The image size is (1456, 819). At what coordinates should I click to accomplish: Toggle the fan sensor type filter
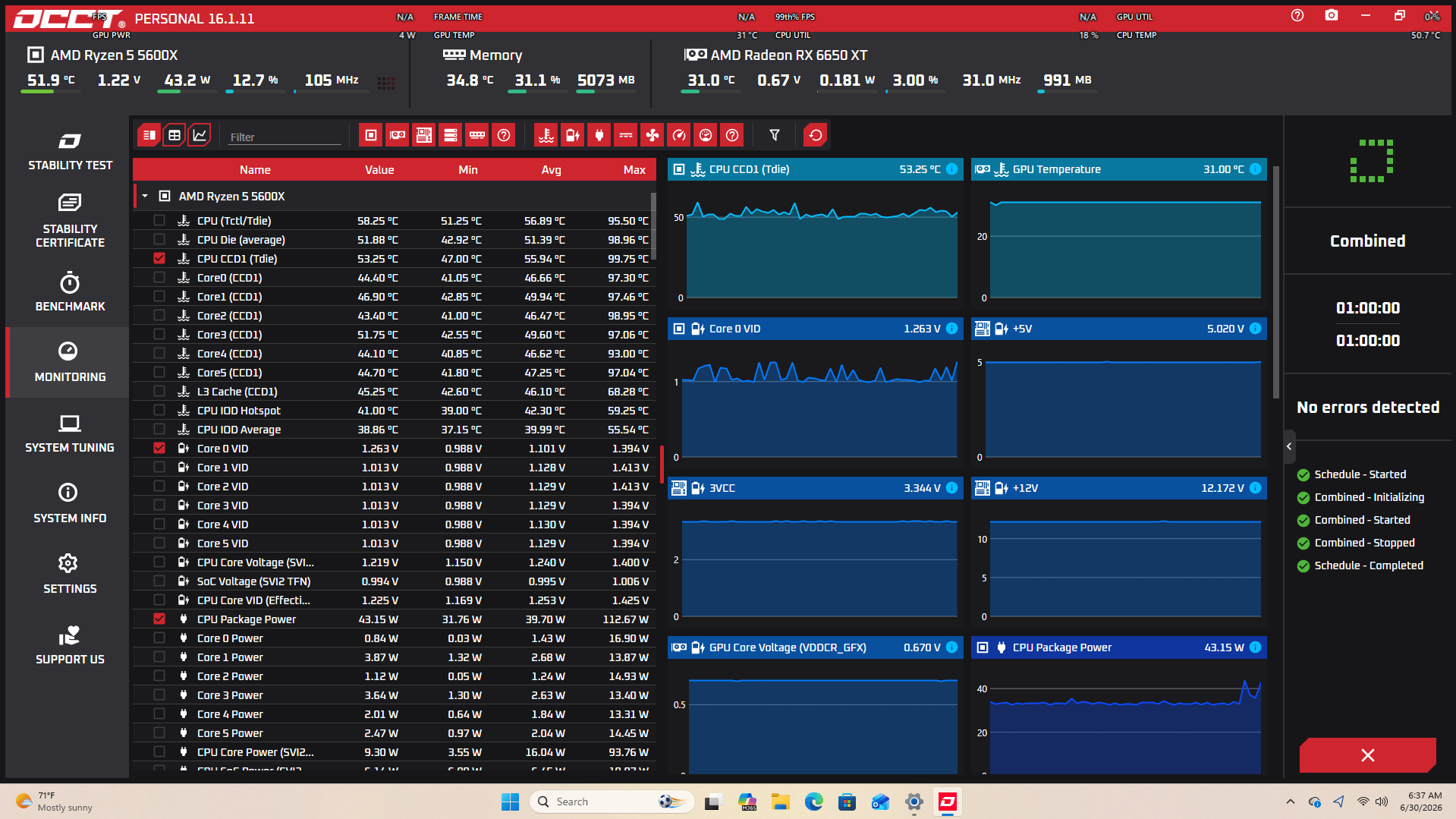coord(653,135)
